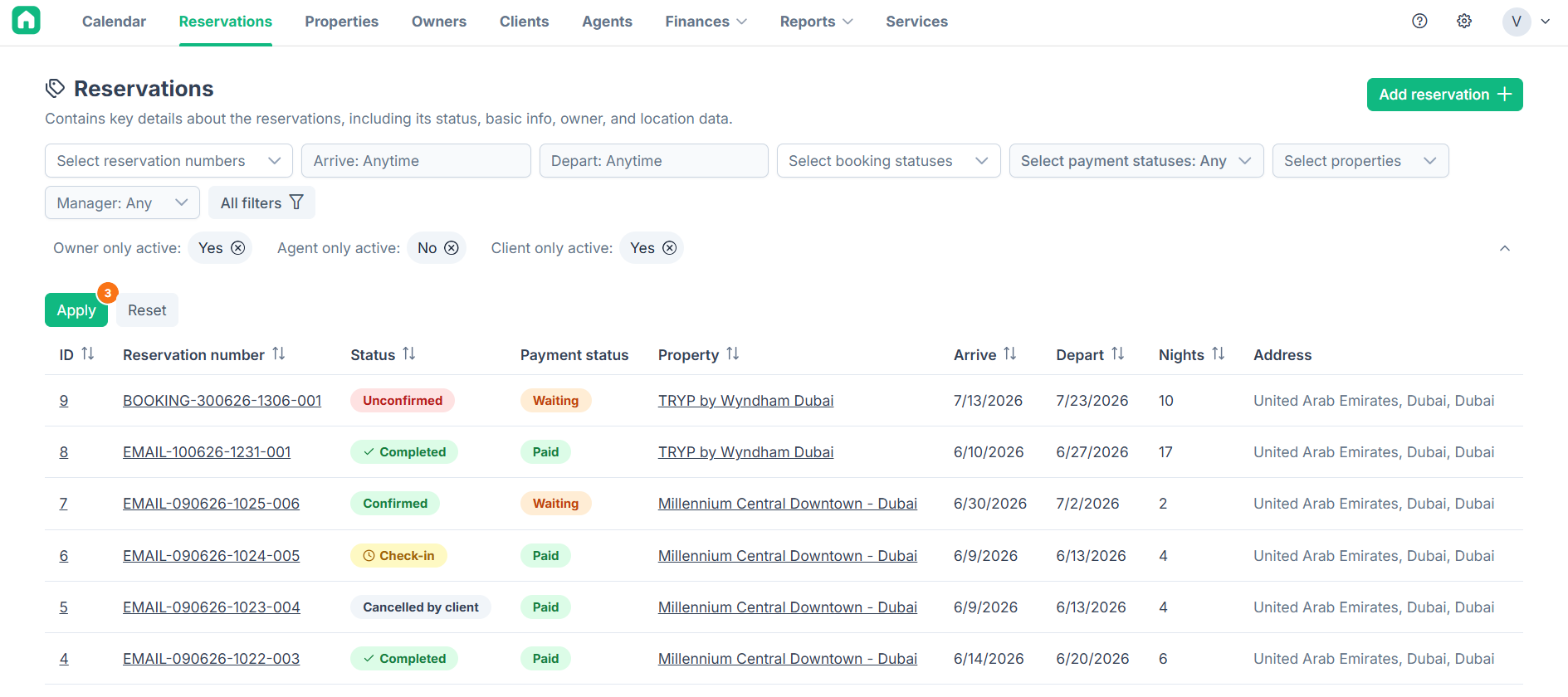This screenshot has width=1568, height=697.
Task: Click the Unconfirmed status badge
Action: tap(403, 401)
